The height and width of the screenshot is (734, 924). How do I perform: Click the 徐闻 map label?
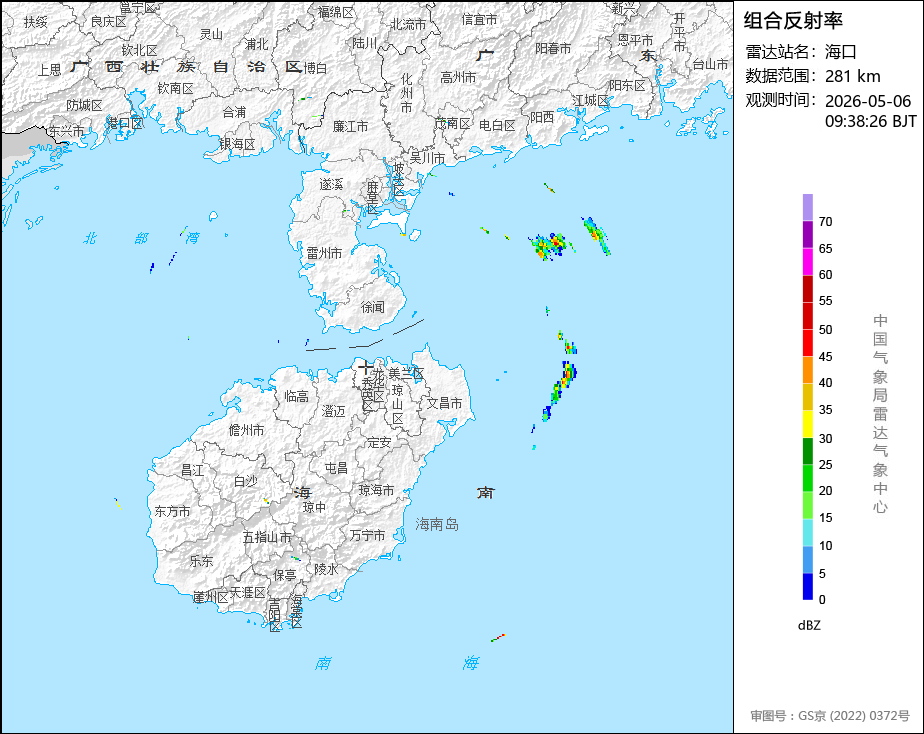(x=372, y=307)
